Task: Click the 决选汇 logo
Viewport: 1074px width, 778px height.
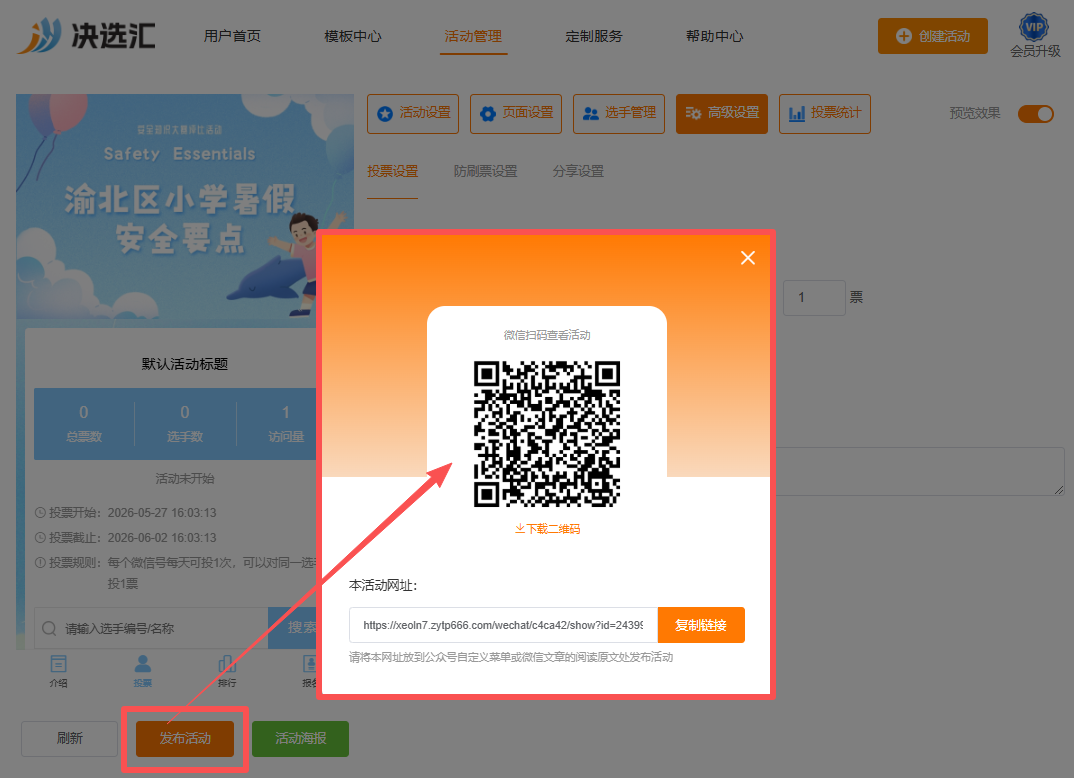Action: click(x=87, y=36)
